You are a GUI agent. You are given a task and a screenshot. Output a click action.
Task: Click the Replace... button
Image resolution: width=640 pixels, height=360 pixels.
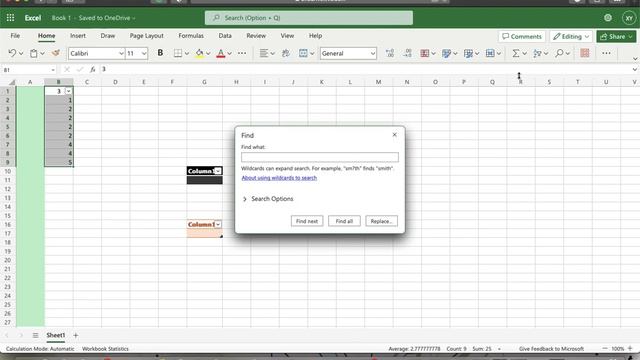(381, 221)
